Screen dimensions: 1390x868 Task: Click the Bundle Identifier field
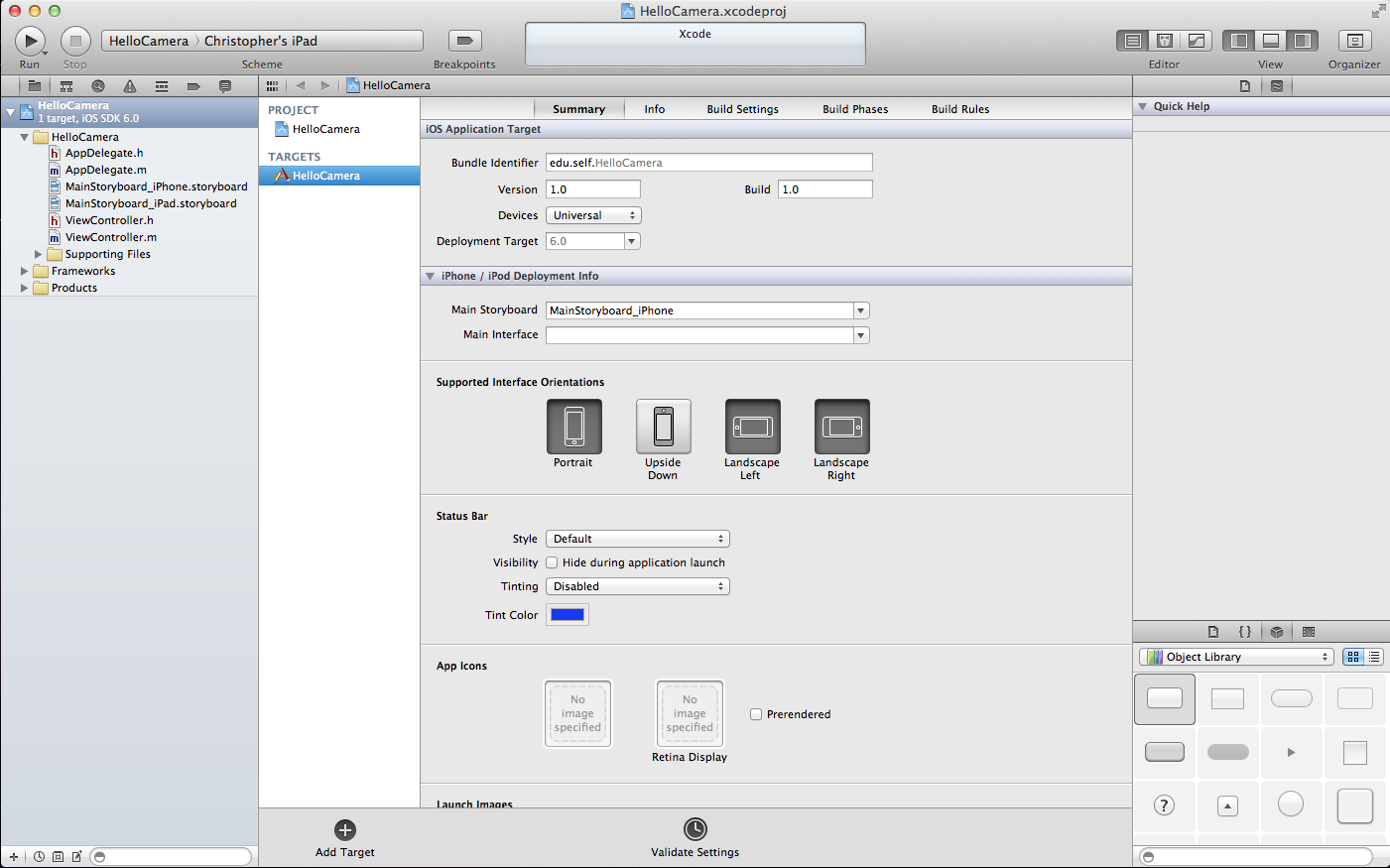pyautogui.click(x=709, y=163)
